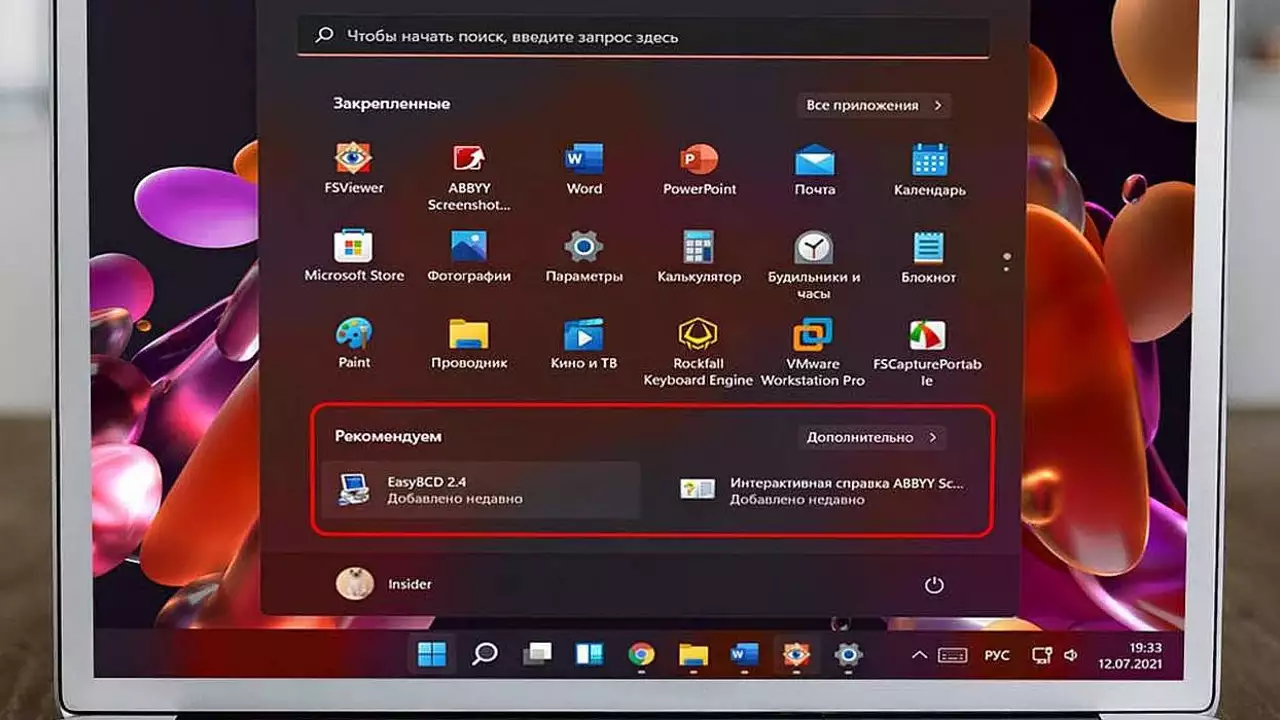Launch VMware Workstation Pro
The image size is (1280, 720).
[813, 351]
